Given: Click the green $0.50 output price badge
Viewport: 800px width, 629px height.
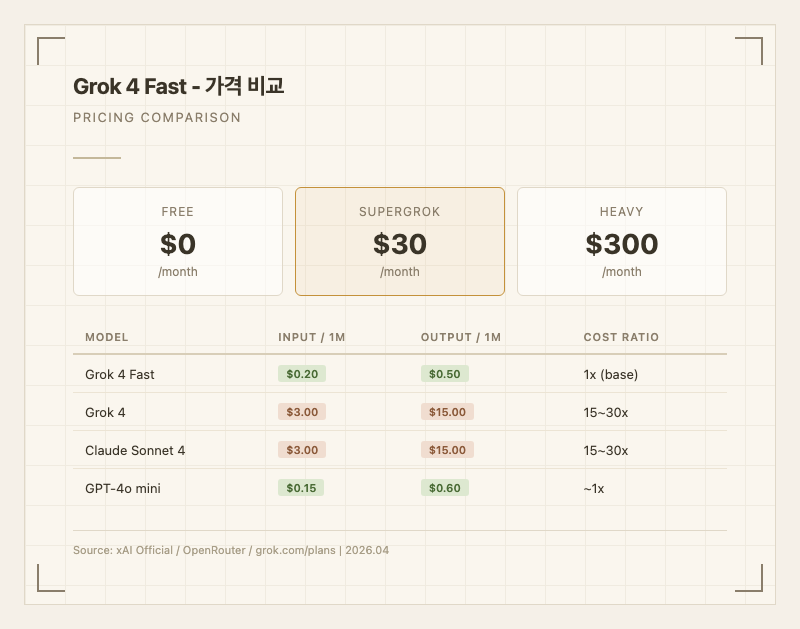Looking at the screenshot, I should click(445, 374).
